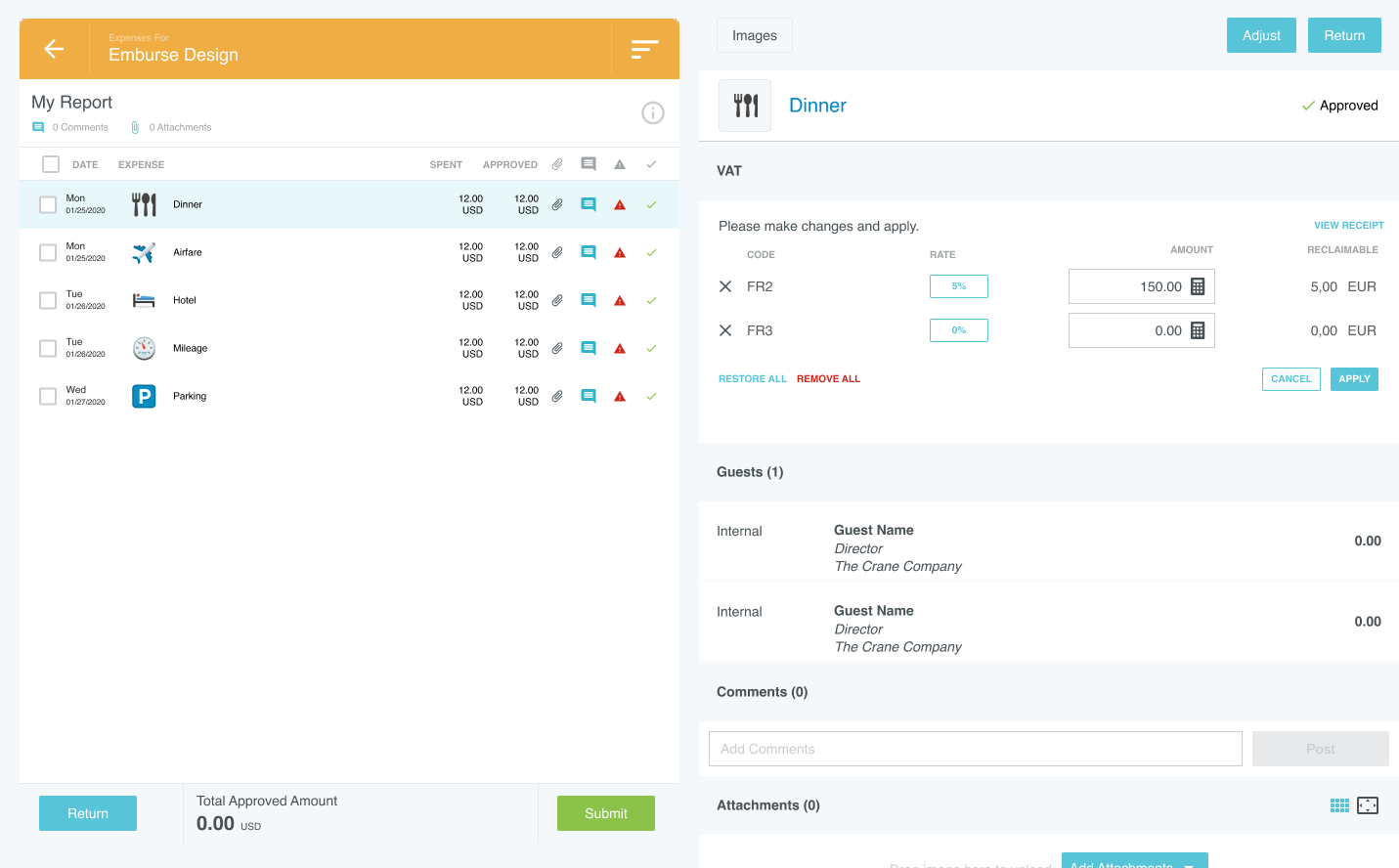Click the back arrow in orange header
Viewport: 1399px width, 868px height.
[x=54, y=49]
